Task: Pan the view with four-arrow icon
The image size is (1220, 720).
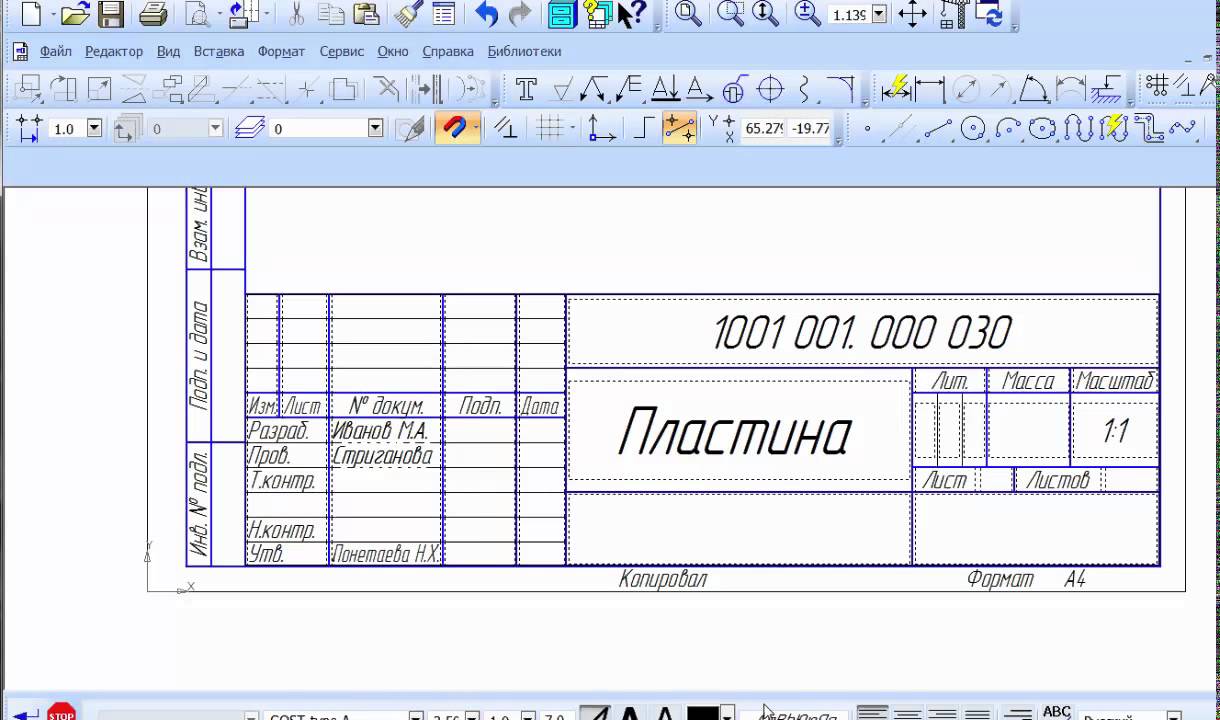Action: pyautogui.click(x=912, y=14)
